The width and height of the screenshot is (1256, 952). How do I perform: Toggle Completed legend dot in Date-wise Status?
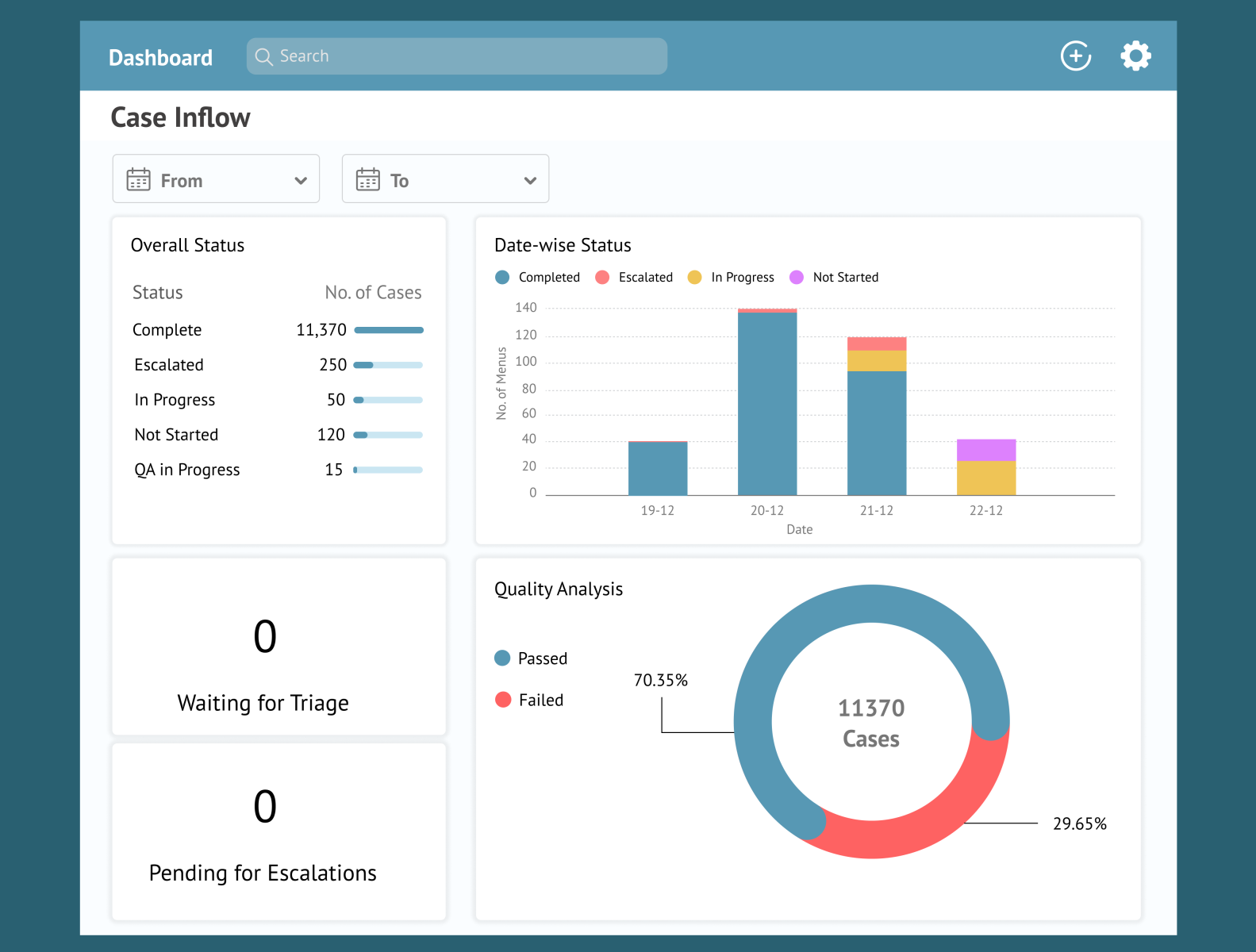click(502, 277)
